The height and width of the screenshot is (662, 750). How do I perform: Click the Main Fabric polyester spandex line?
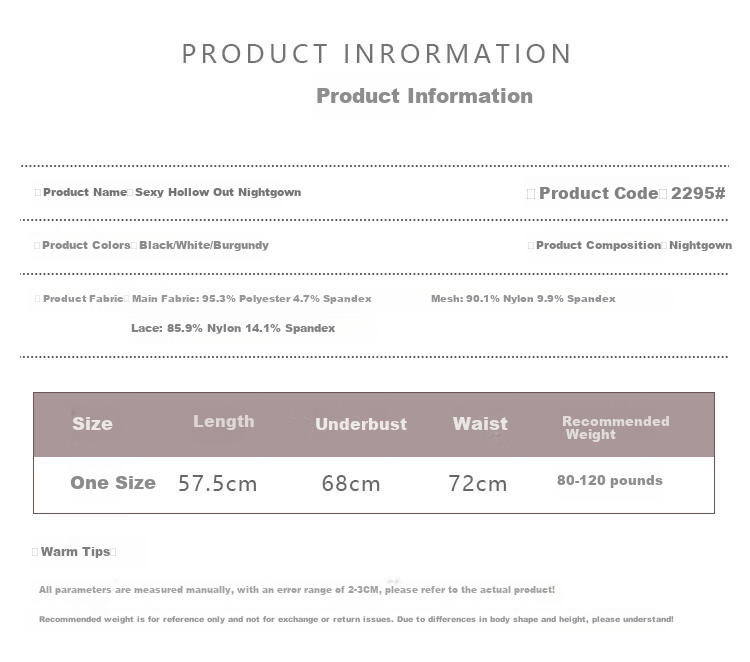tap(251, 299)
